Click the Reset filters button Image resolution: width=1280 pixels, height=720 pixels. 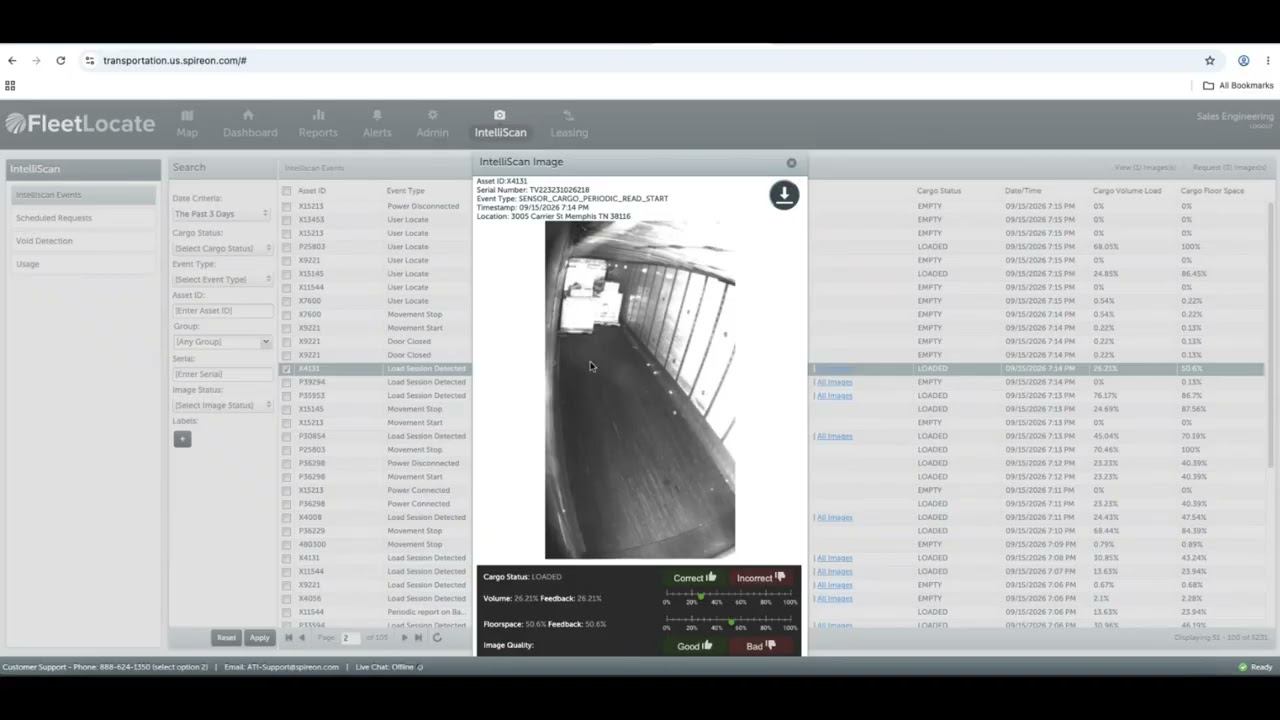click(227, 637)
